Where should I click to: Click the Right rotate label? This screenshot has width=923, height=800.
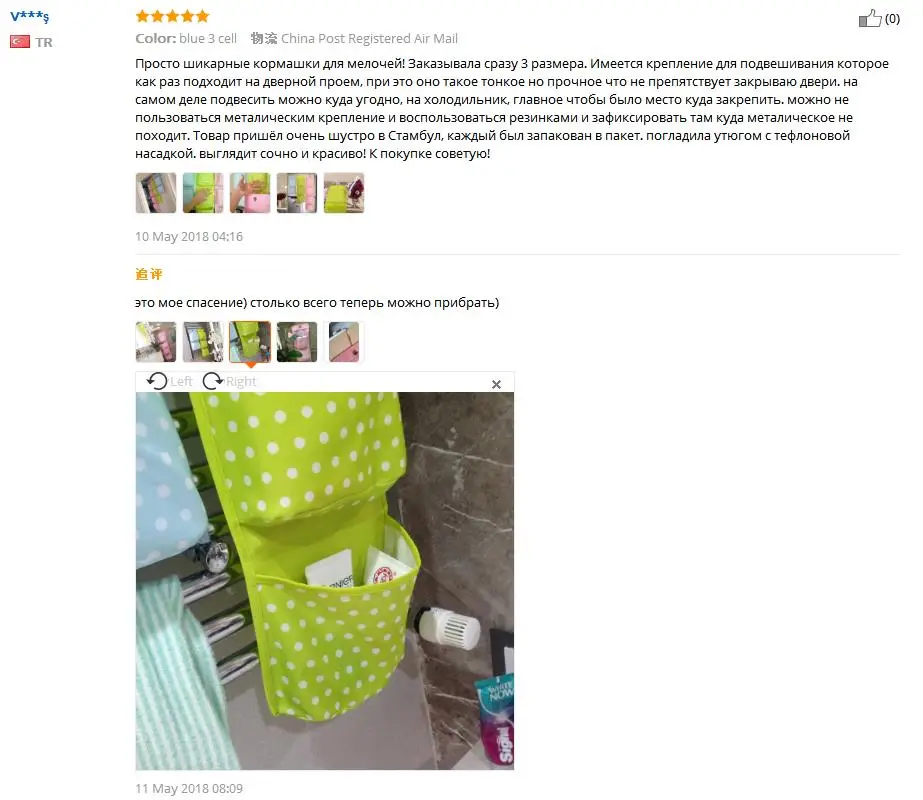coord(241,381)
